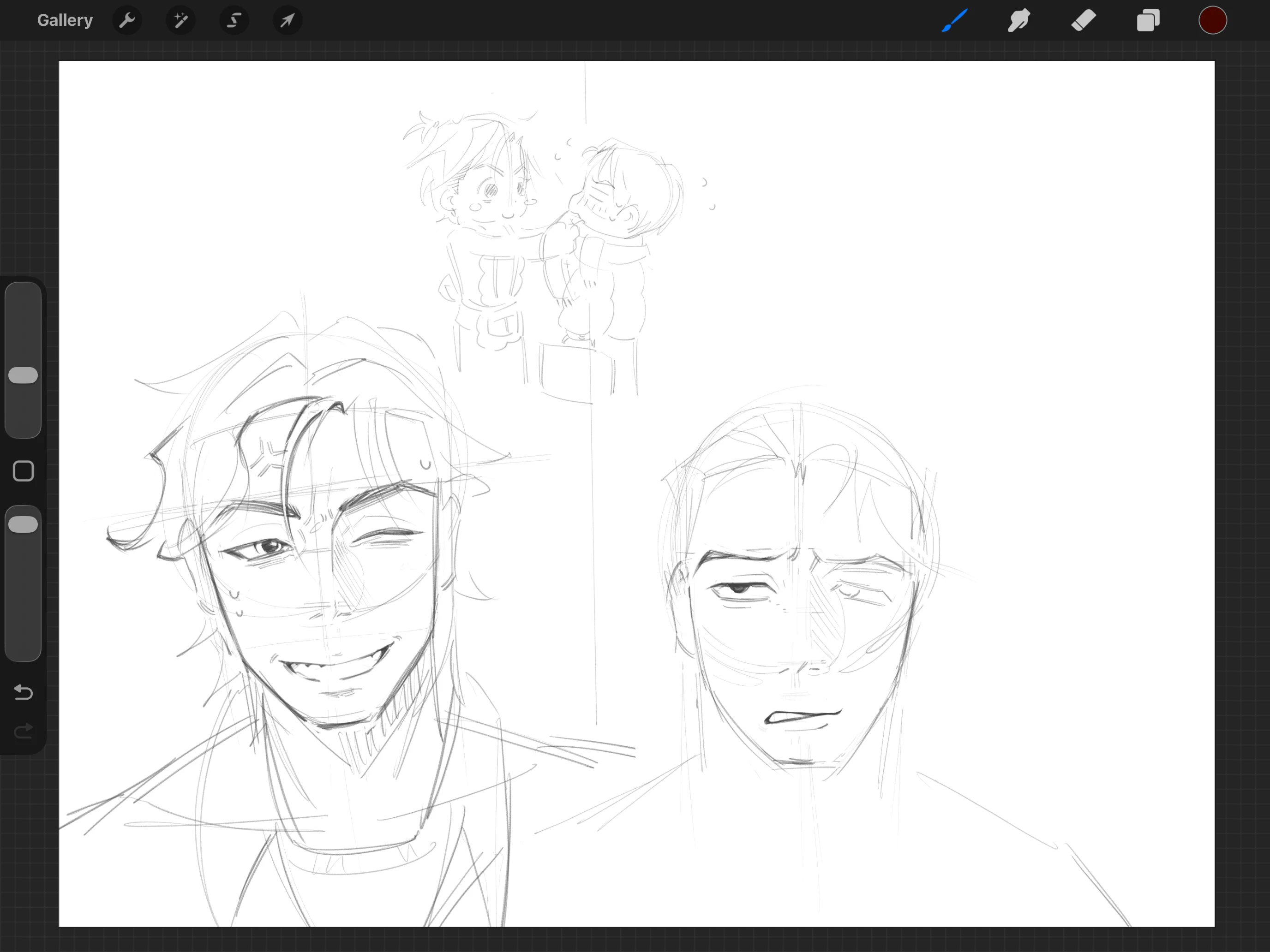Activate the Transform arrow tool

click(x=287, y=21)
